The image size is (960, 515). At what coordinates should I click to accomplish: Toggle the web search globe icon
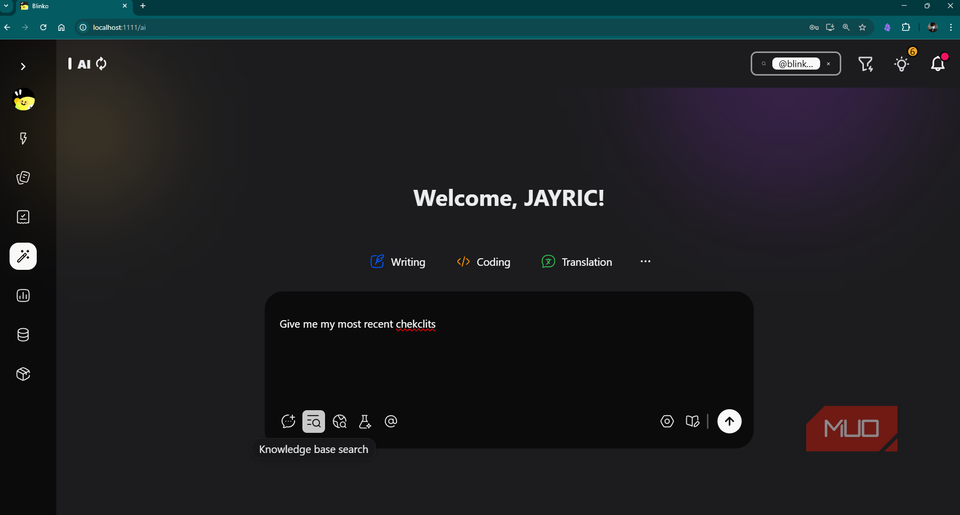tap(340, 422)
